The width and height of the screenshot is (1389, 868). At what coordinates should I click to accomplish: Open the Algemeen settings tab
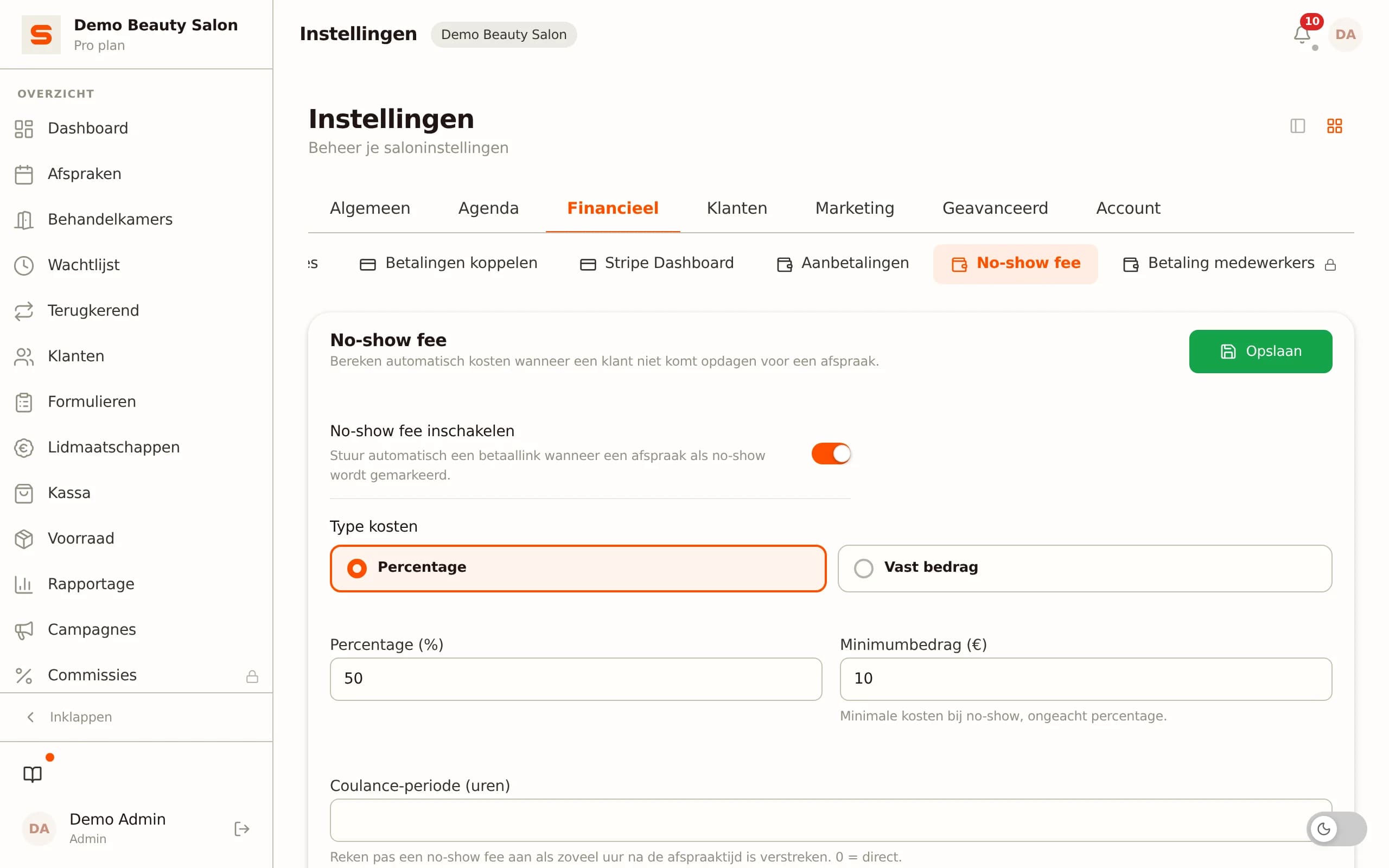coord(369,208)
